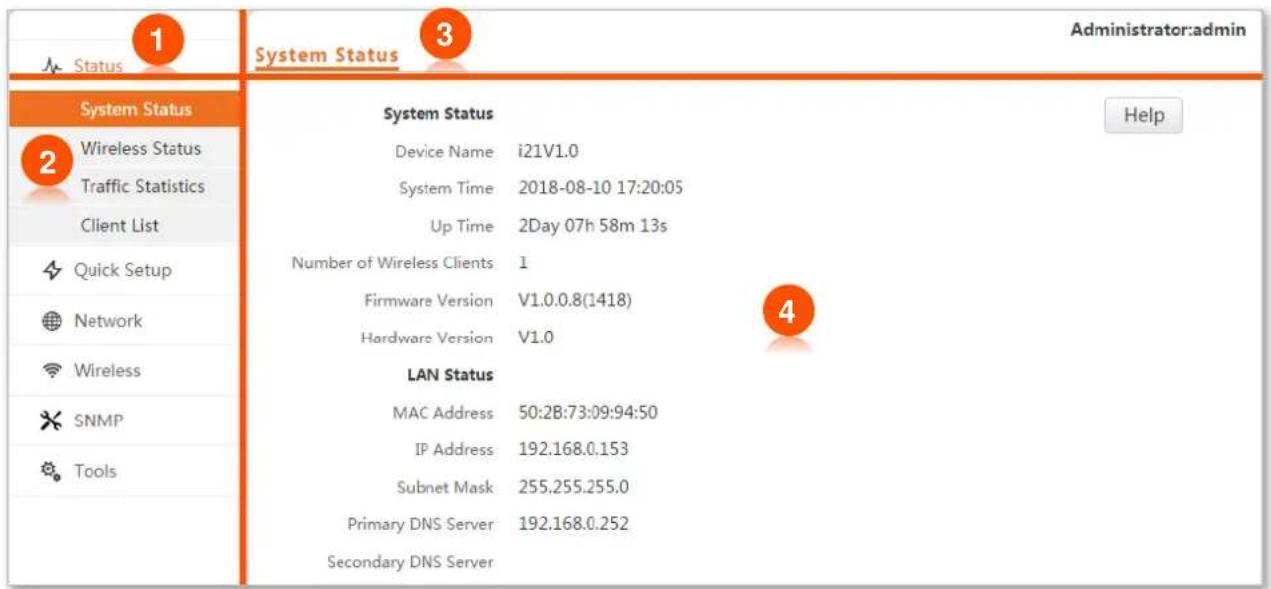This screenshot has height=589, width=1271.
Task: Click the Help button
Action: click(1143, 115)
